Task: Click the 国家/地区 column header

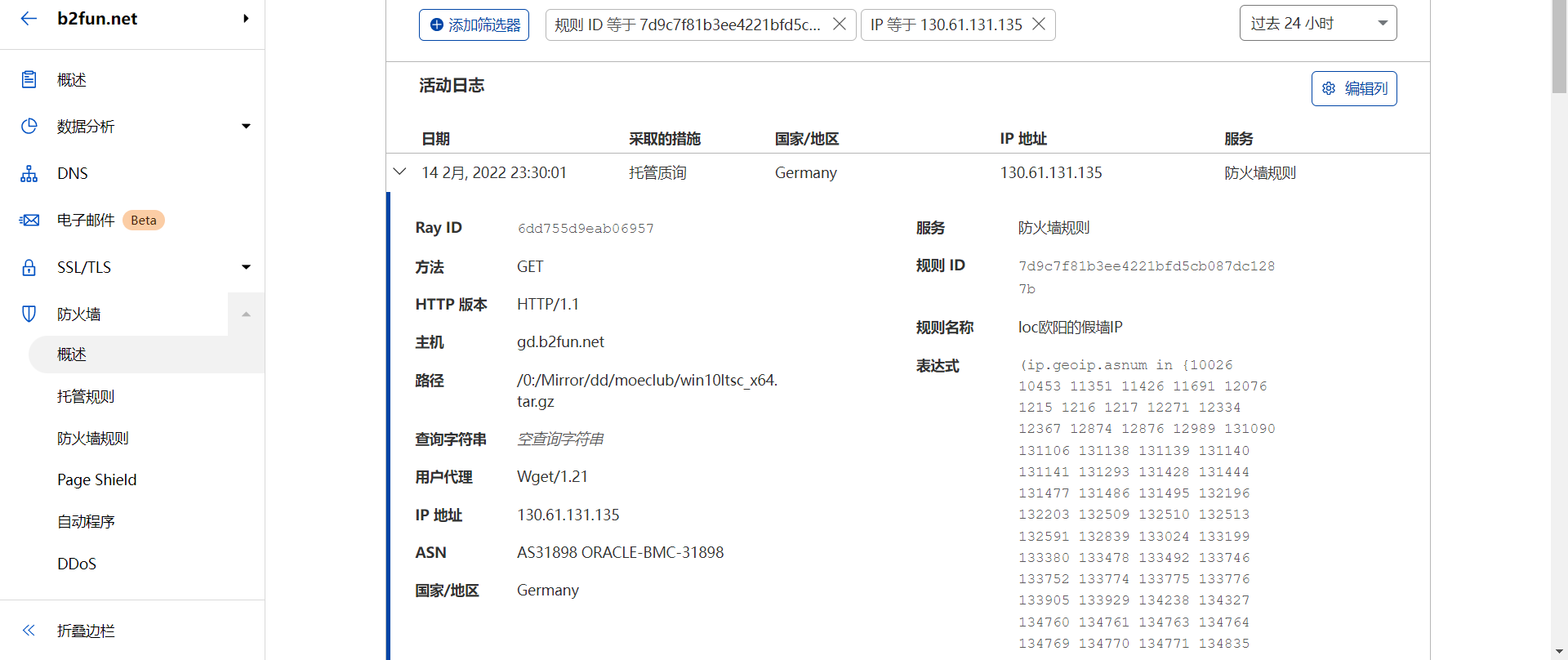Action: (807, 139)
